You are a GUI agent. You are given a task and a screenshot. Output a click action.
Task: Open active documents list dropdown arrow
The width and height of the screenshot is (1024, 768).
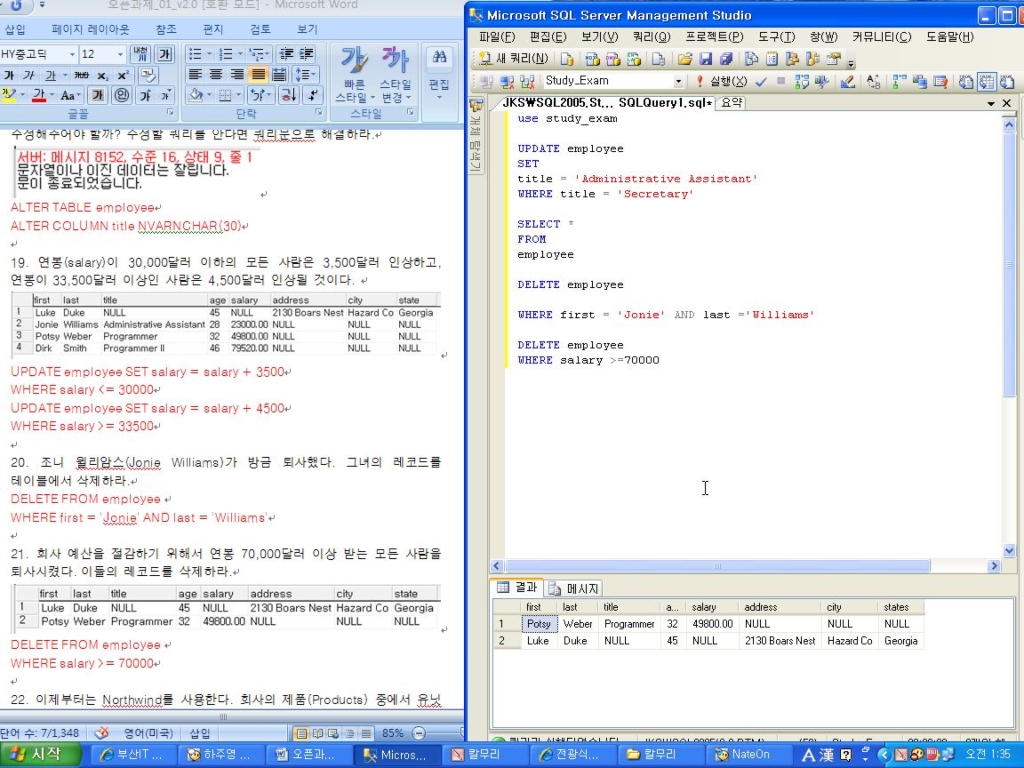(991, 103)
